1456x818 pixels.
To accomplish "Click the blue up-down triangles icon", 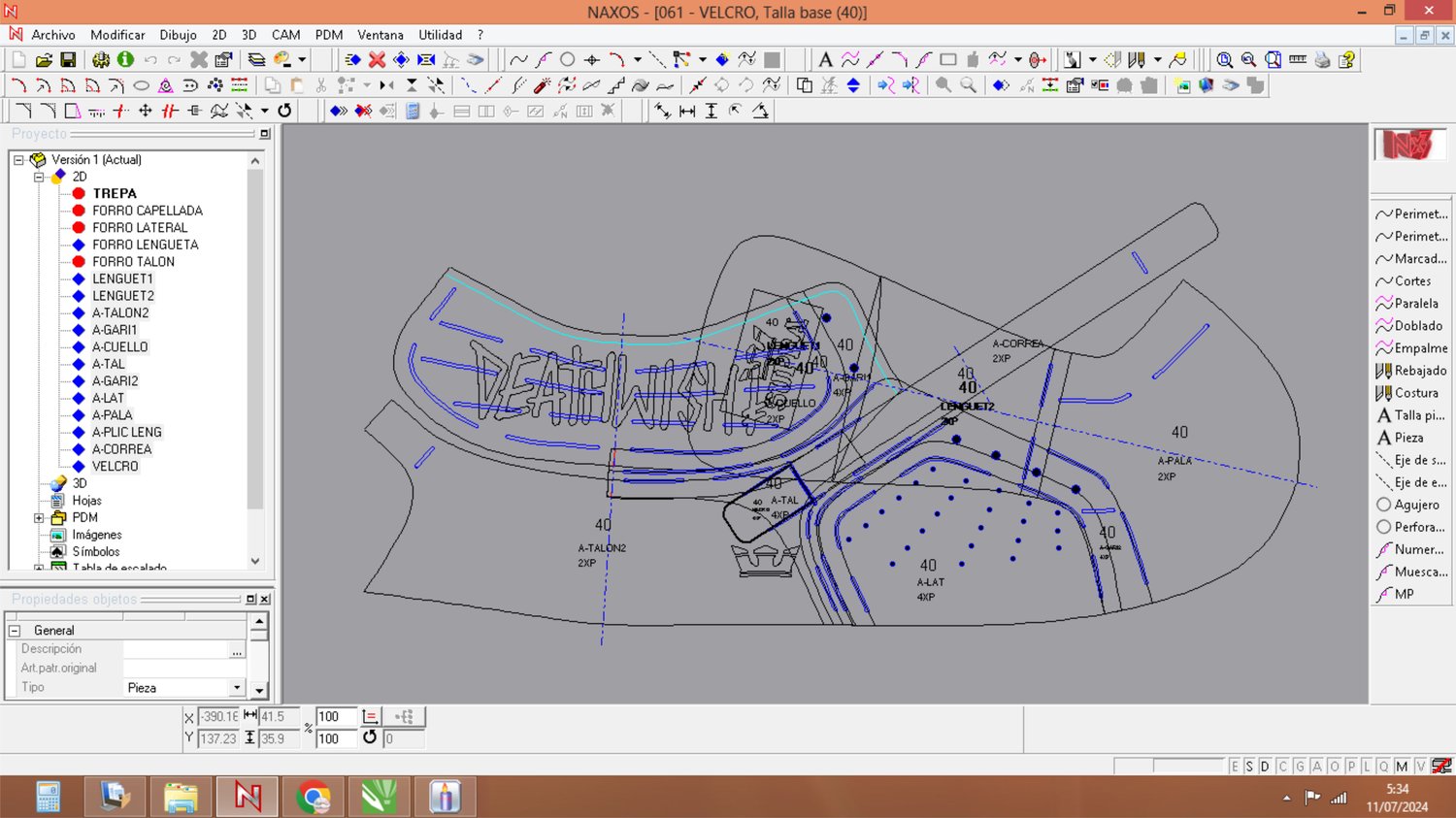I will [853, 85].
